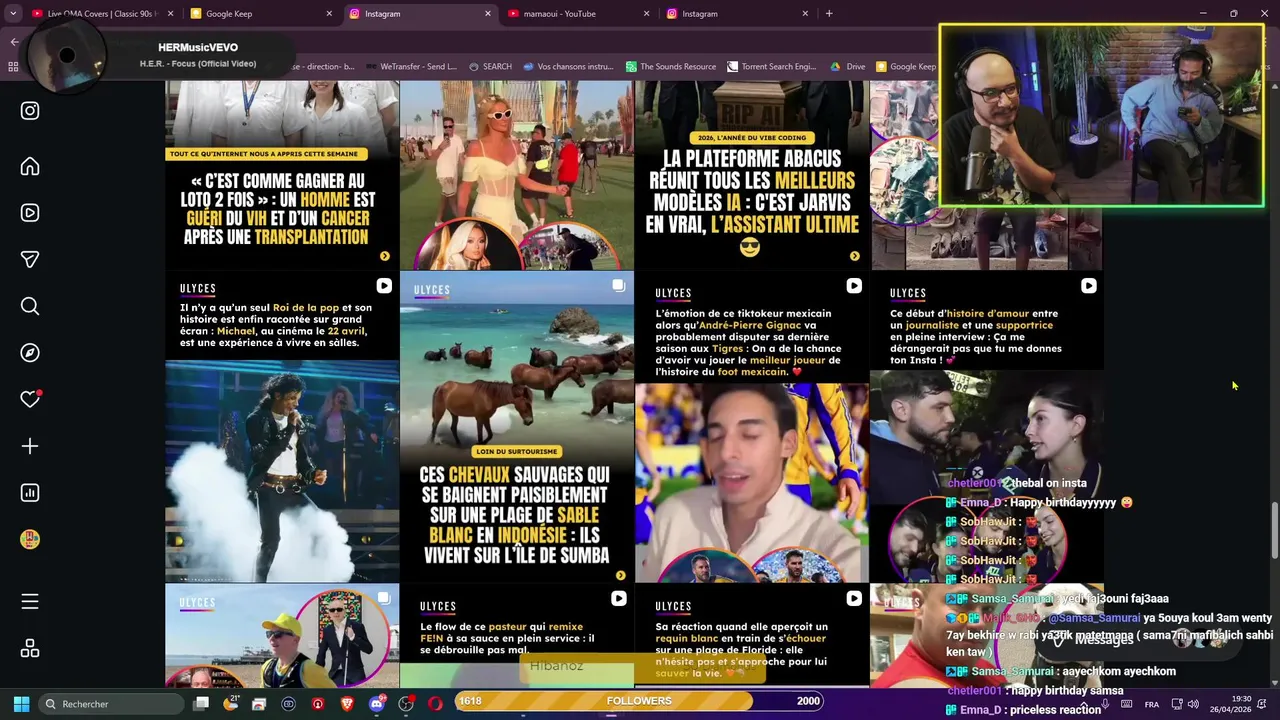Open the Vos chansons instru bookmark

click(567, 67)
